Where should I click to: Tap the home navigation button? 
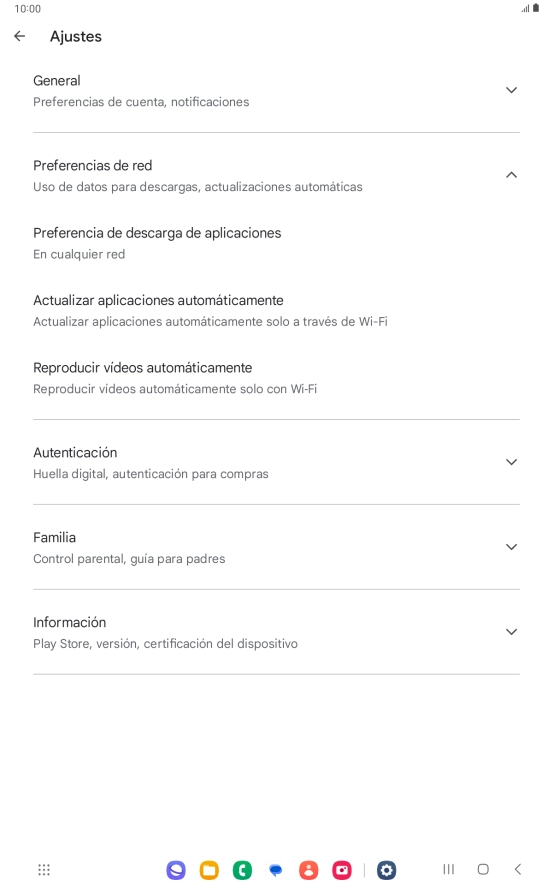click(483, 870)
